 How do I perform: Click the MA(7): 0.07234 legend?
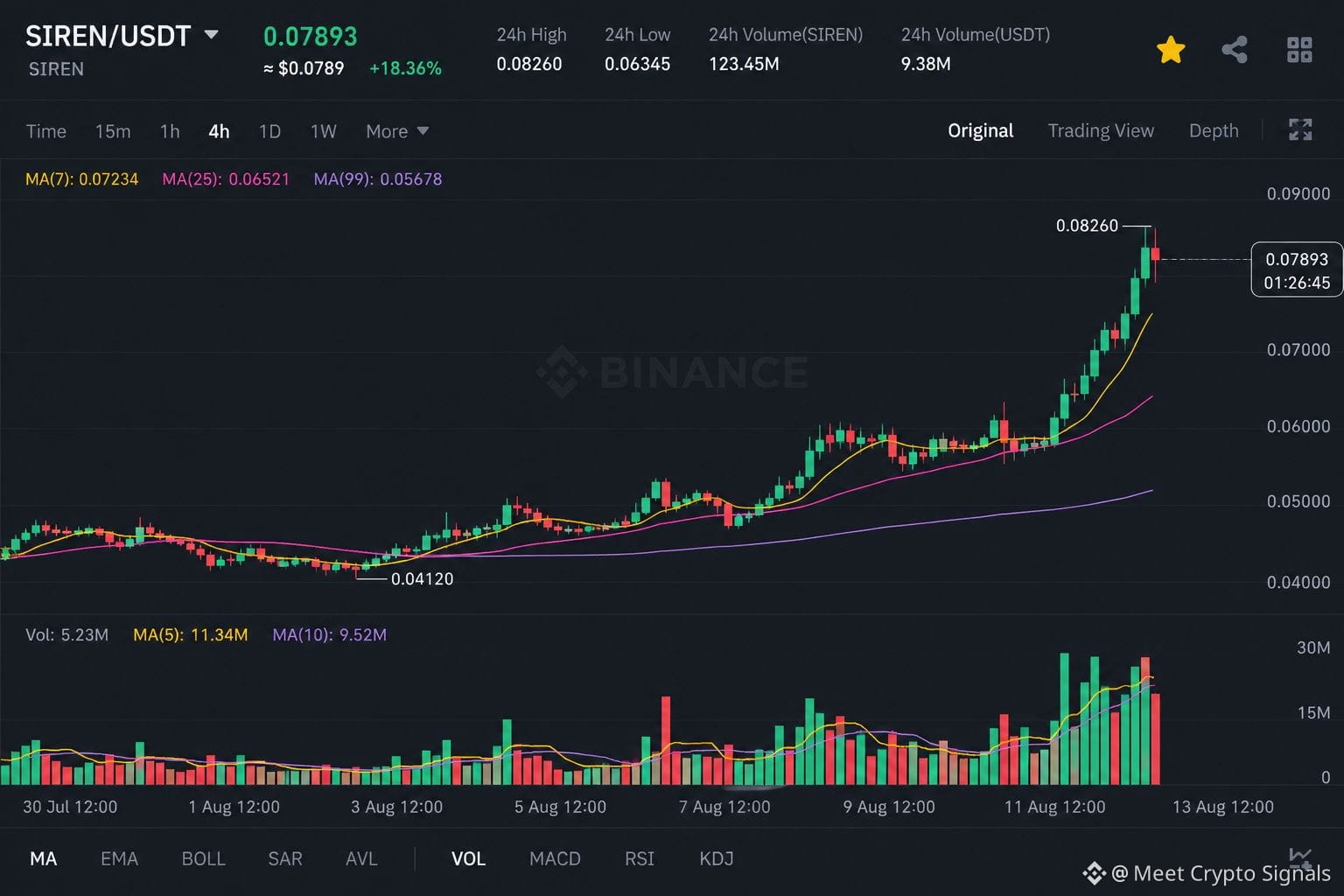pos(81,179)
